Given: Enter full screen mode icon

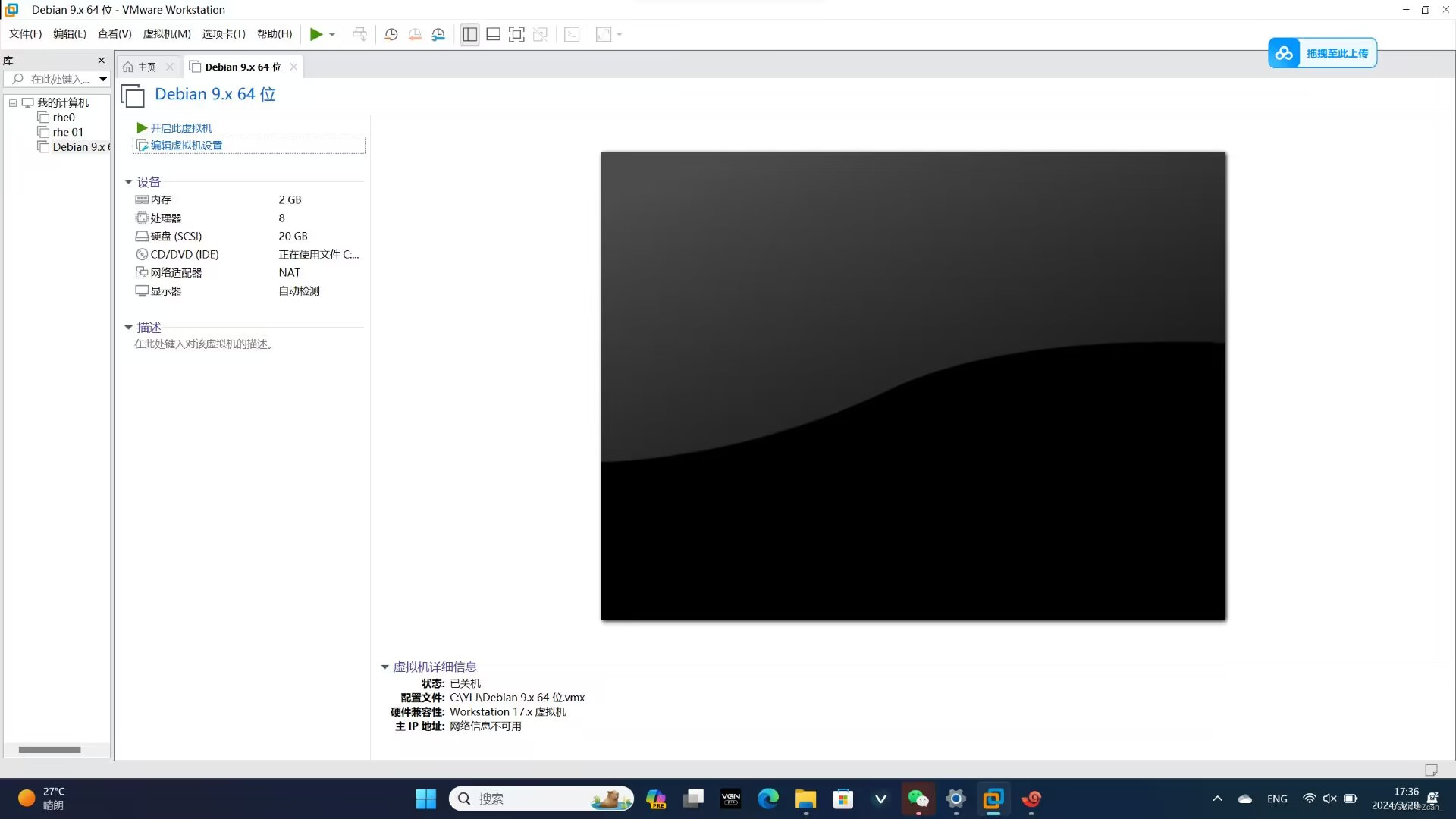Looking at the screenshot, I should (516, 34).
